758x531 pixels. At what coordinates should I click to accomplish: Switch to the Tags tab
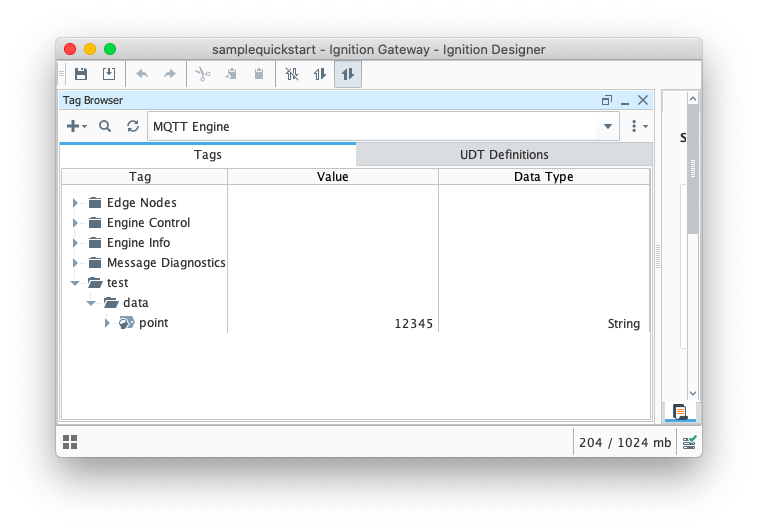pos(208,155)
